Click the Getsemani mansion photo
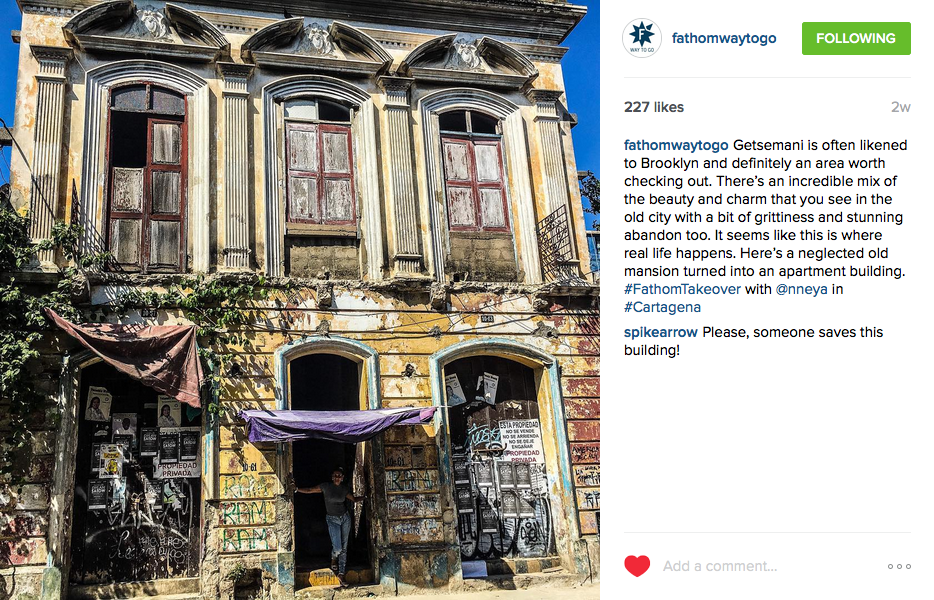Viewport: 934px width, 600px height. point(300,300)
